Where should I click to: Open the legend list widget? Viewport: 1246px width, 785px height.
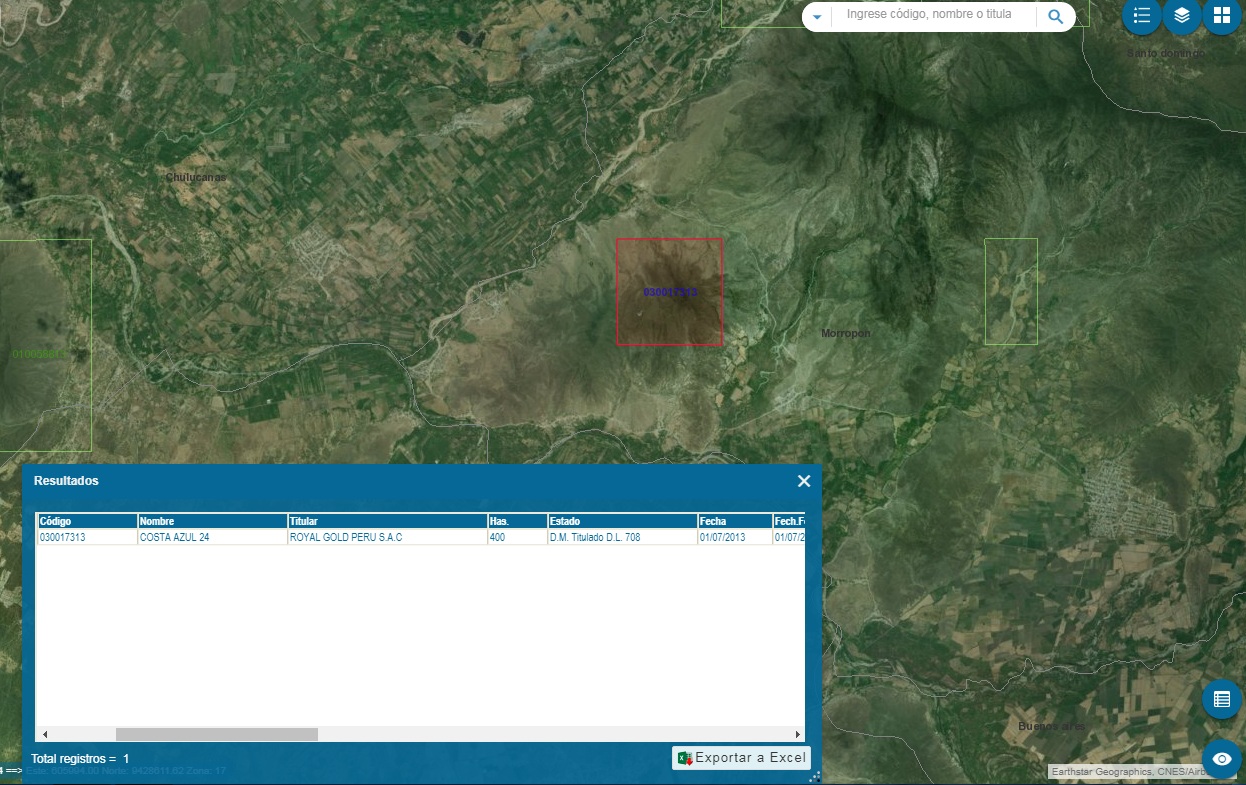[x=1141, y=16]
